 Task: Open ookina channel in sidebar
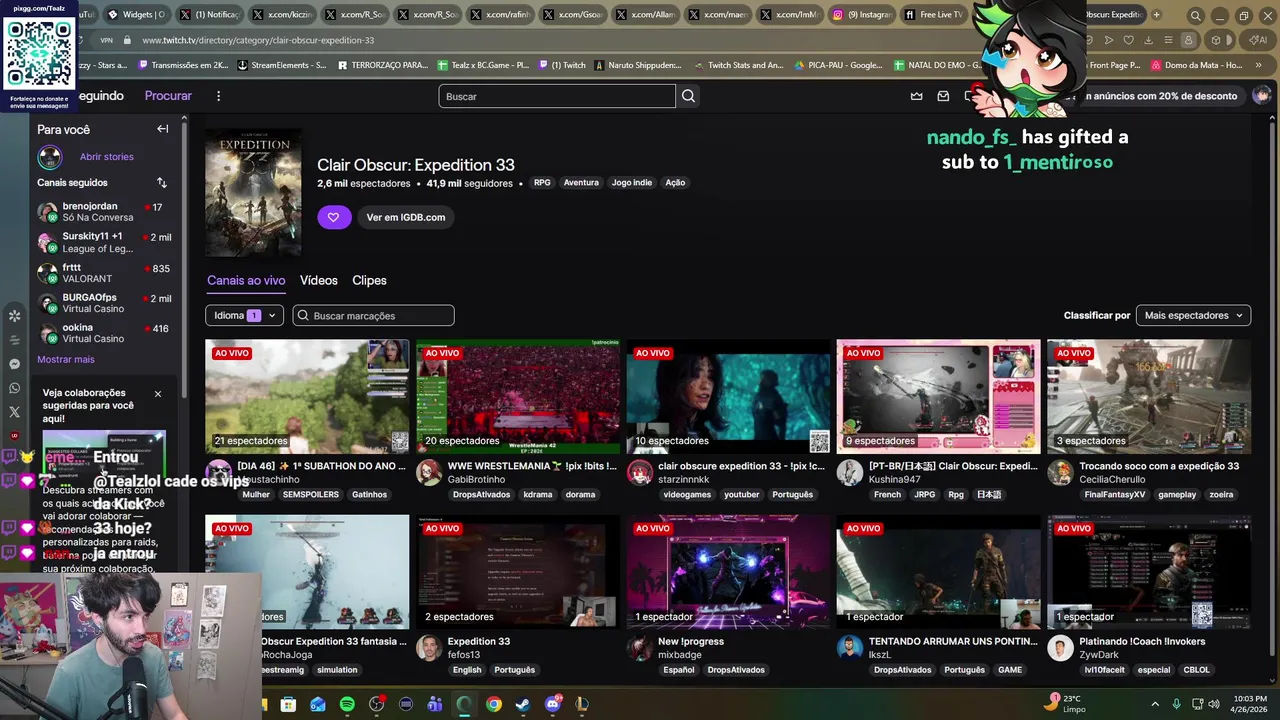(104, 333)
